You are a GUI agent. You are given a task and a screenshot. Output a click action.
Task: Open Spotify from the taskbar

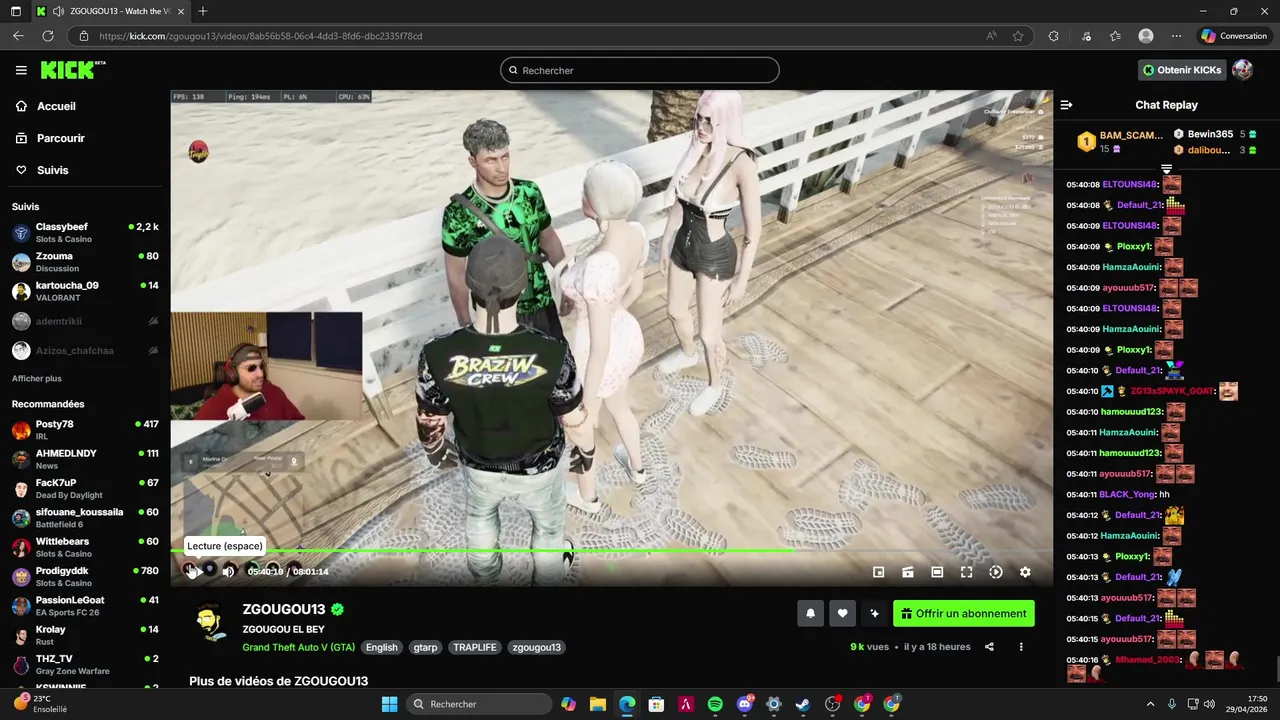pos(715,704)
